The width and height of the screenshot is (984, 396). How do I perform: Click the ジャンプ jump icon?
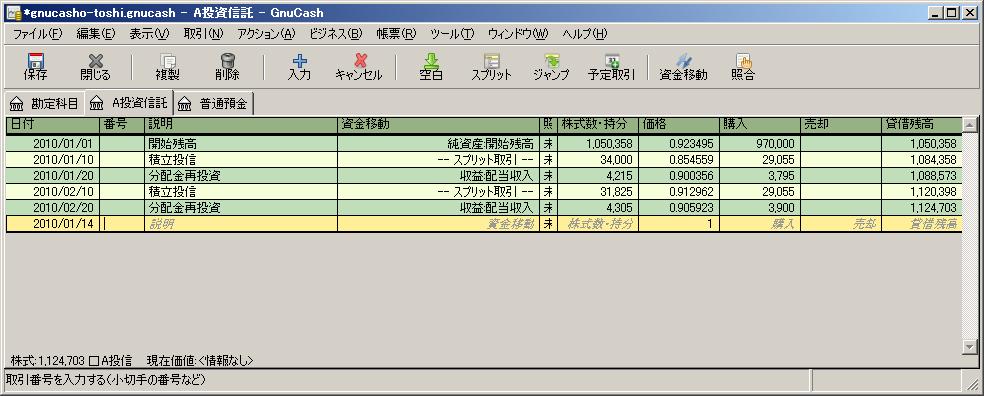[x=551, y=67]
